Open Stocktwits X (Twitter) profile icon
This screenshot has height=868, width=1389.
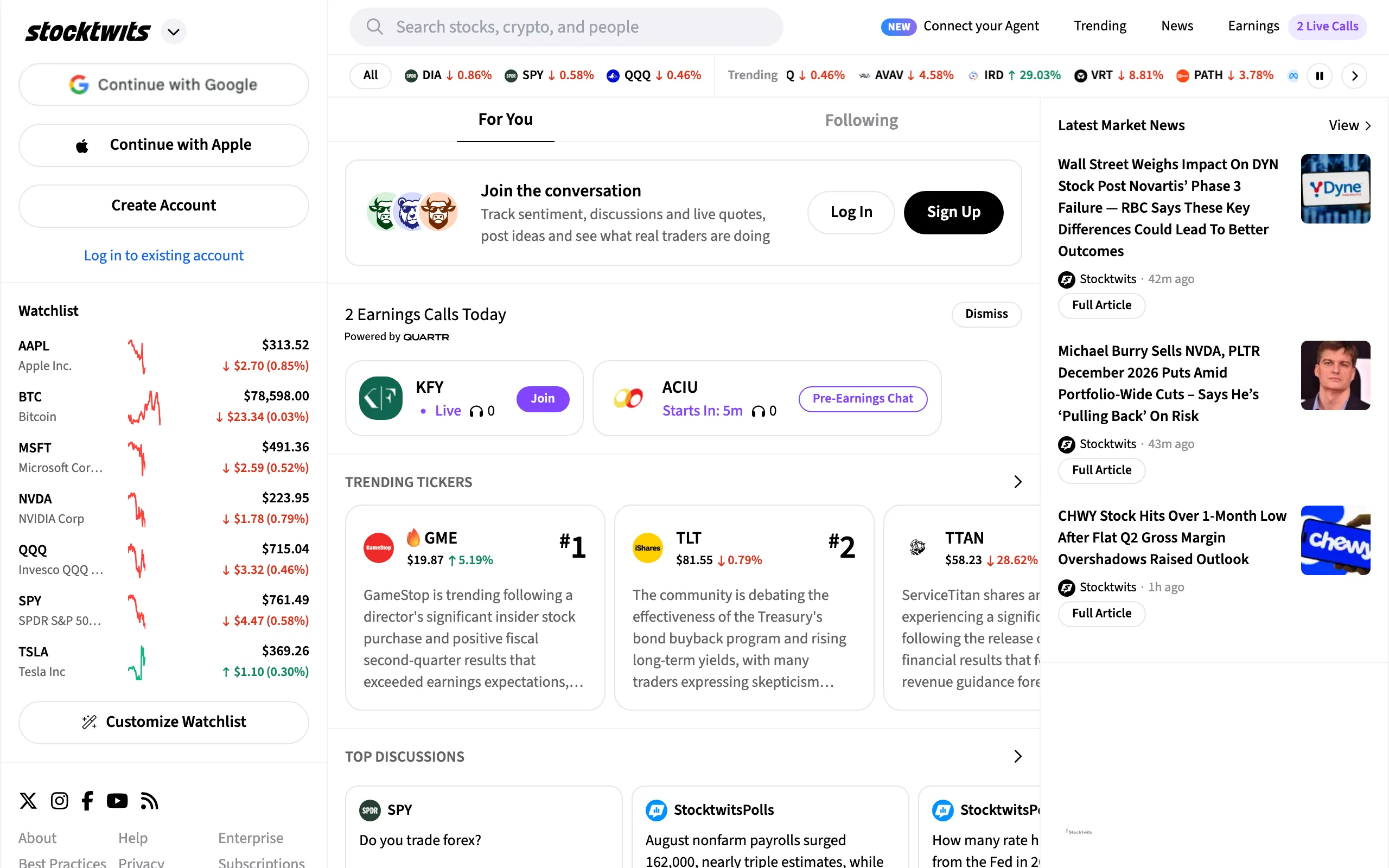point(28,800)
